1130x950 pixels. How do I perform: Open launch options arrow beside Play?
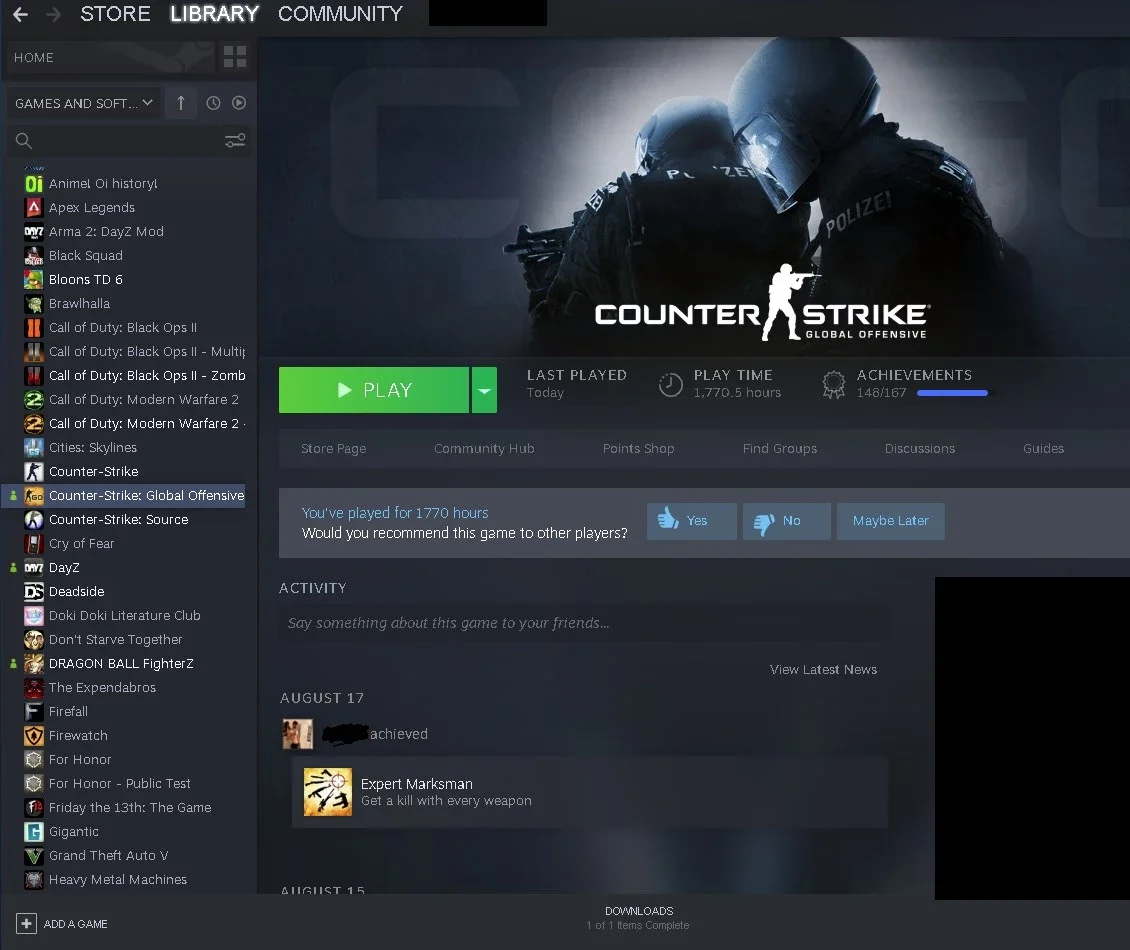[484, 390]
